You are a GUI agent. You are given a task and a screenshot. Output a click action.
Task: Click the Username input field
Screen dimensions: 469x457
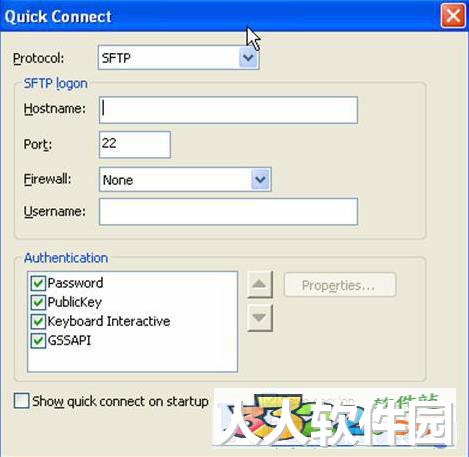pos(228,211)
